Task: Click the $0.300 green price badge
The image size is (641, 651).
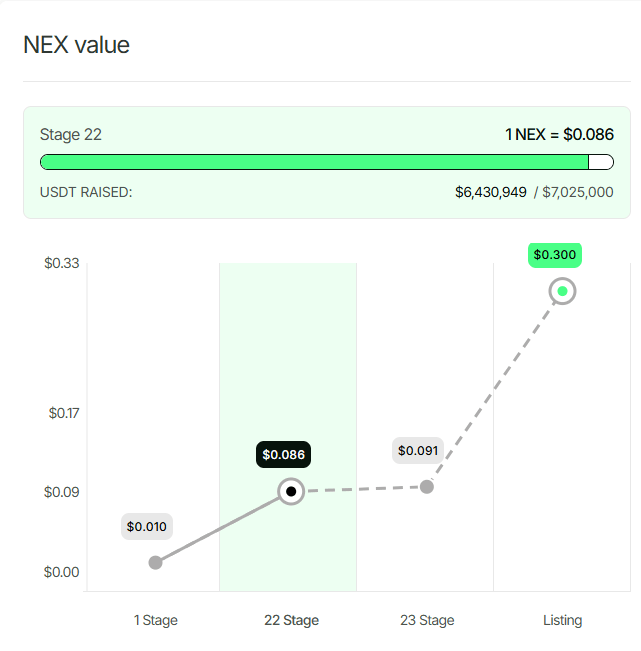Action: point(555,255)
